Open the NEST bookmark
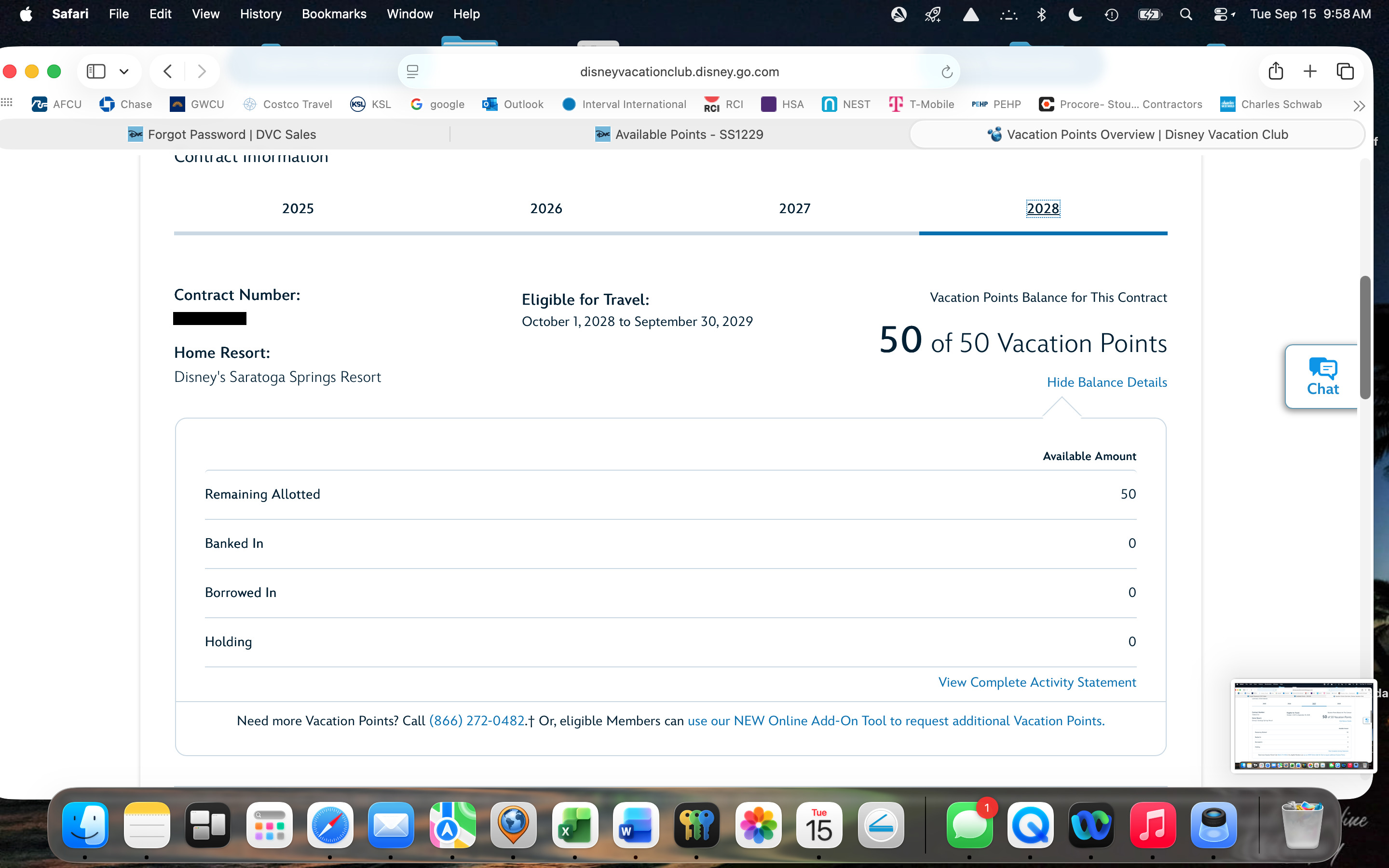The height and width of the screenshot is (868, 1389). (846, 104)
